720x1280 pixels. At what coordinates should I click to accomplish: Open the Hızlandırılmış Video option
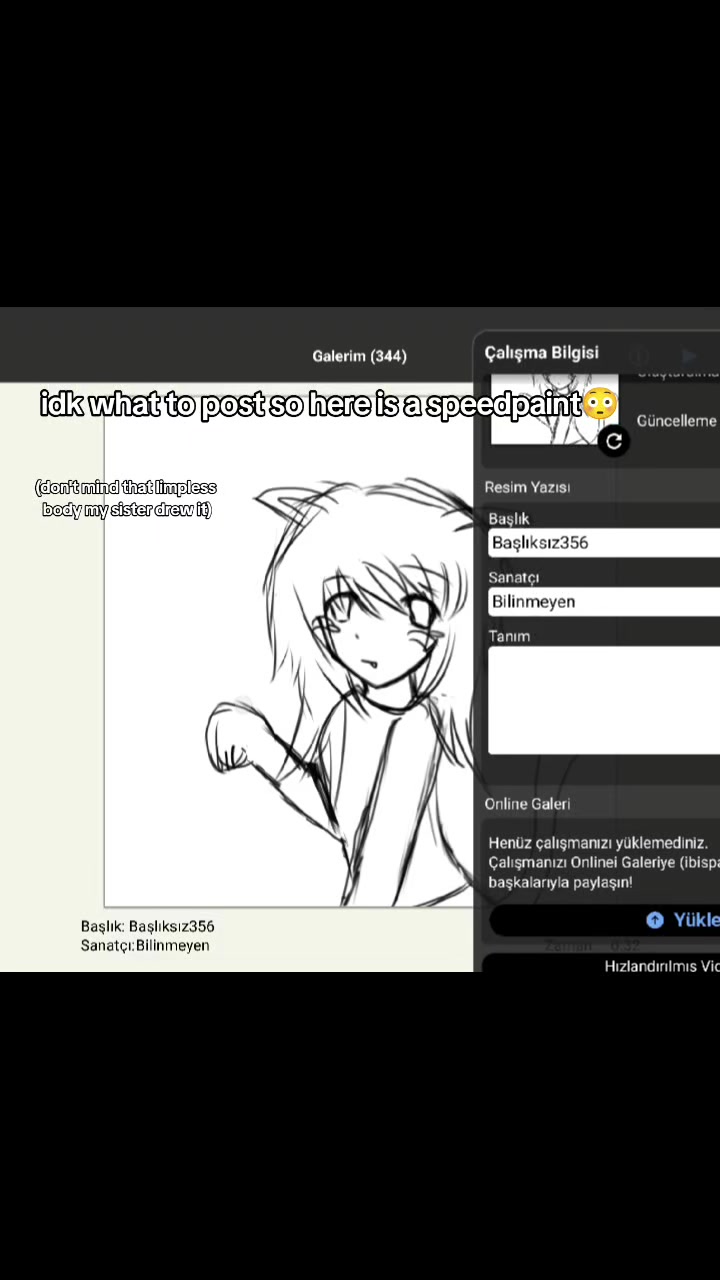(661, 966)
